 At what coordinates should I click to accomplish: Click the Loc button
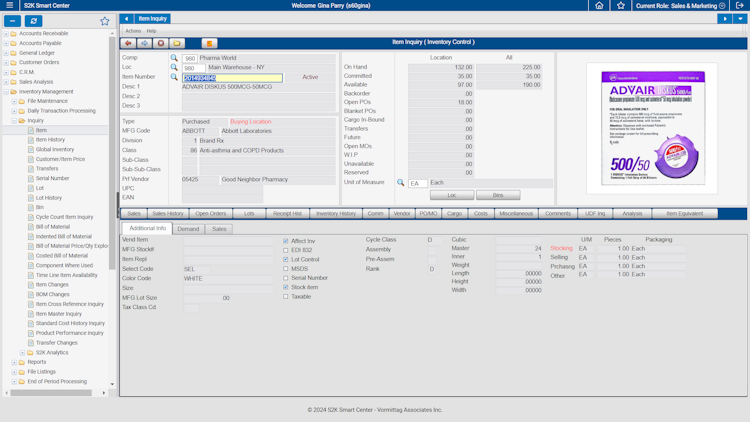452,195
